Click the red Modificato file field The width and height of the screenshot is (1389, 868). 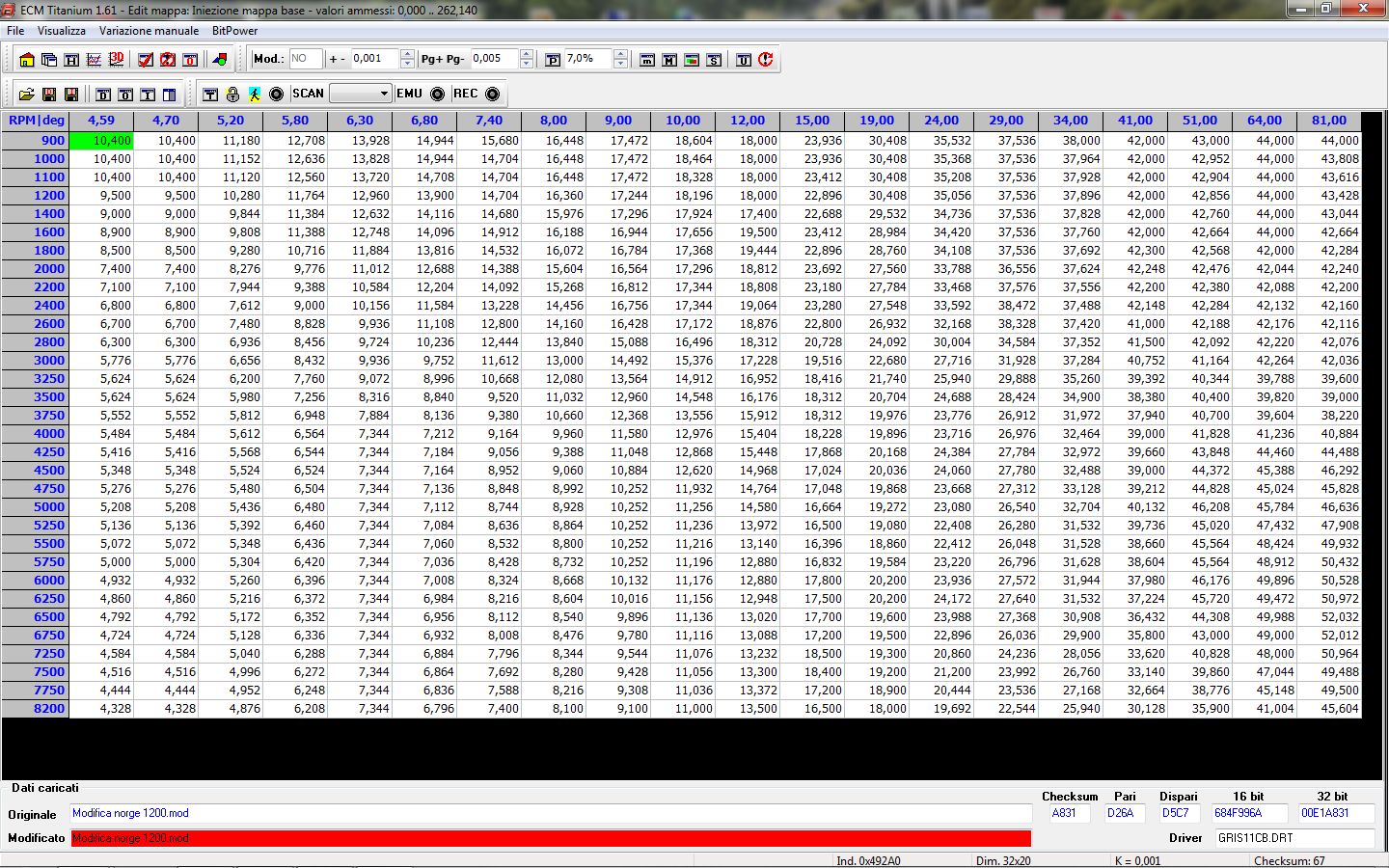click(550, 838)
